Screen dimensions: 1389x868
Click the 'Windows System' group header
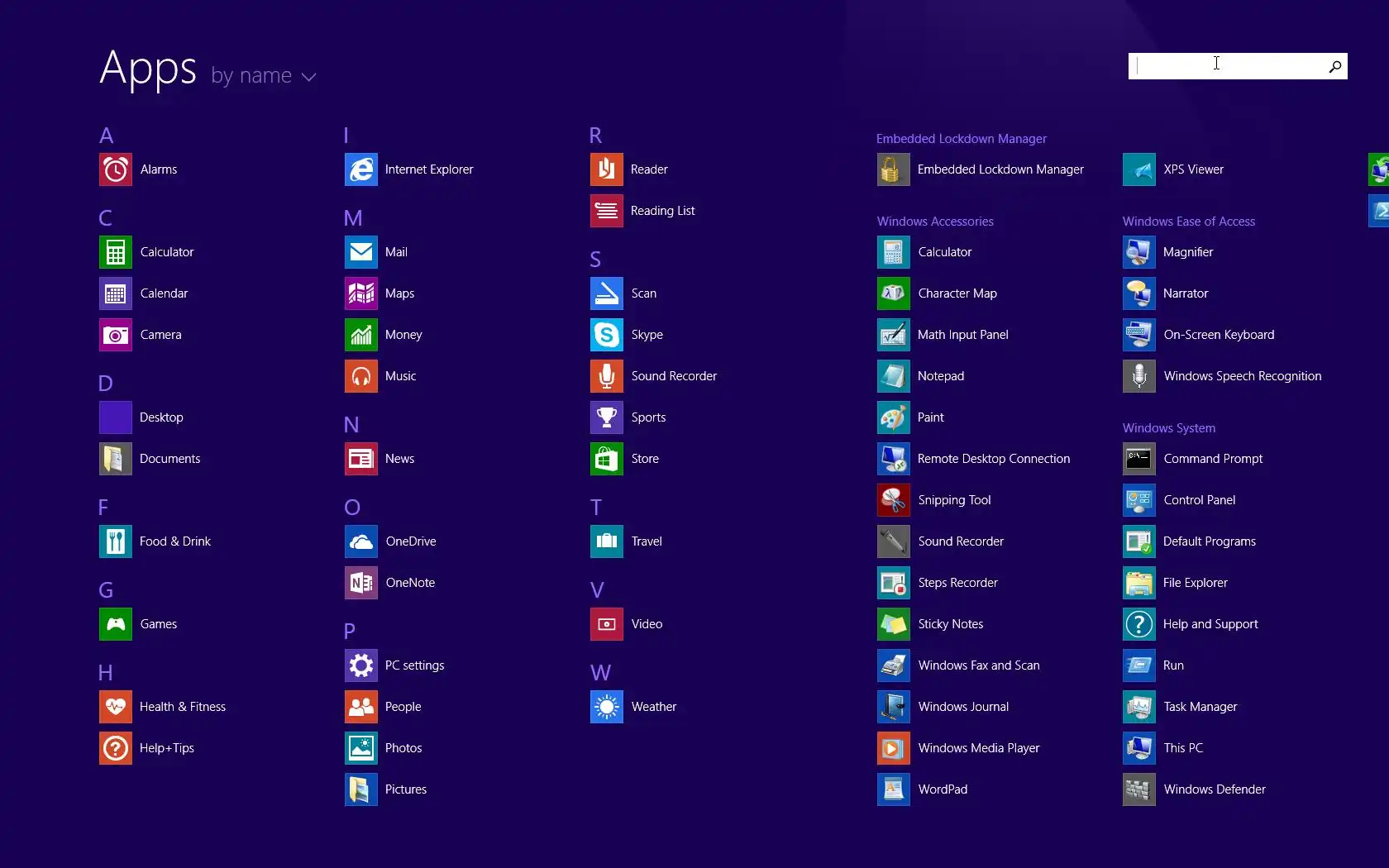[x=1169, y=428]
